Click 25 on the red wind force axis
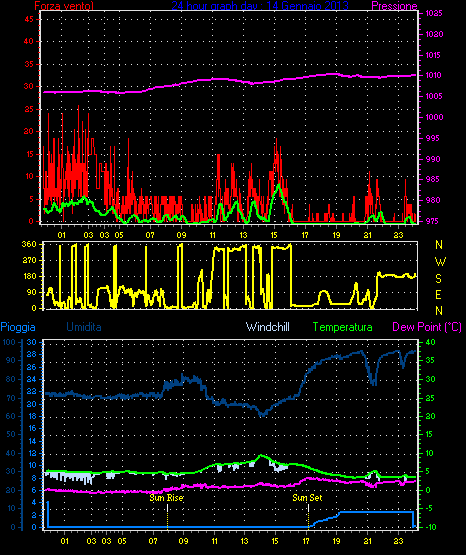Screen dimensions: 466x555 tap(29, 109)
